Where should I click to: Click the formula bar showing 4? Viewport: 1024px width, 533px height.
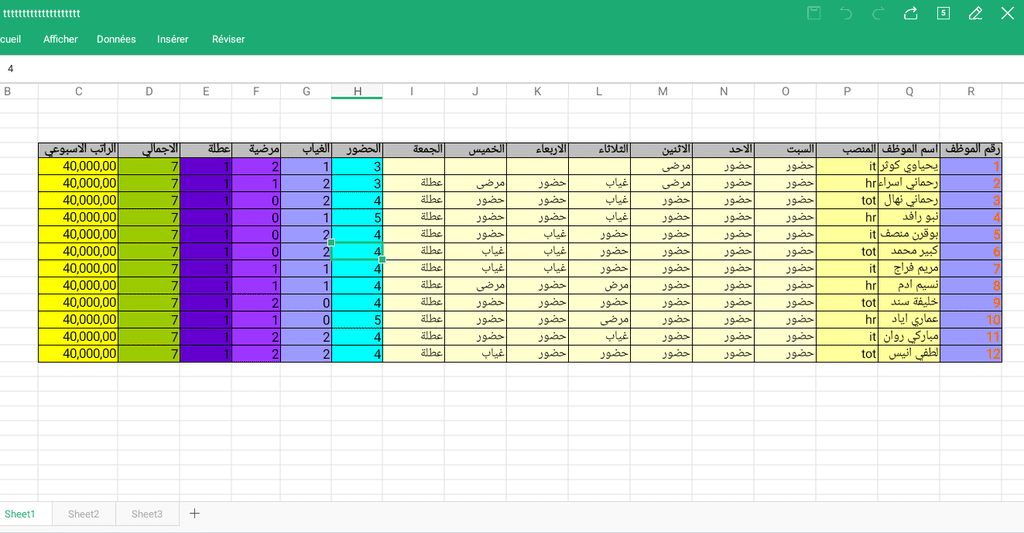[500, 69]
